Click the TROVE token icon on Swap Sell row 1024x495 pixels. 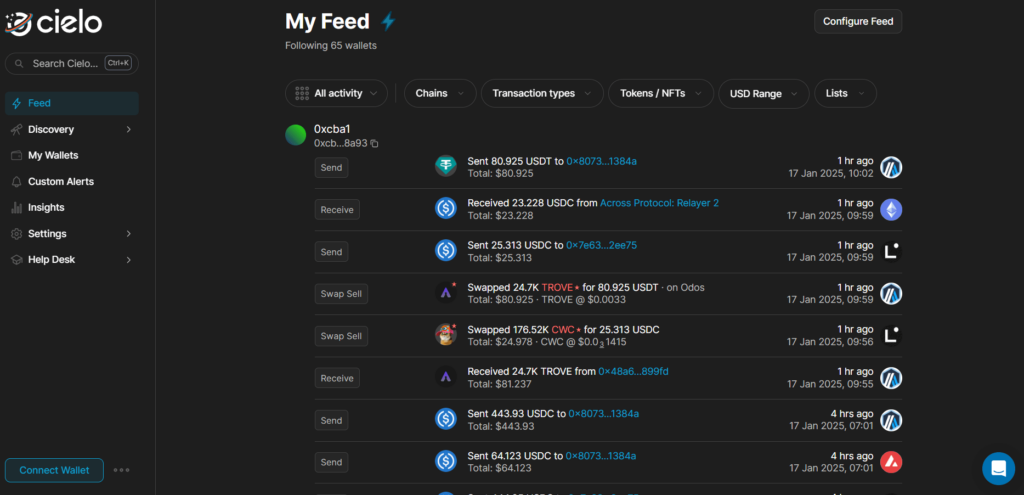pos(446,293)
